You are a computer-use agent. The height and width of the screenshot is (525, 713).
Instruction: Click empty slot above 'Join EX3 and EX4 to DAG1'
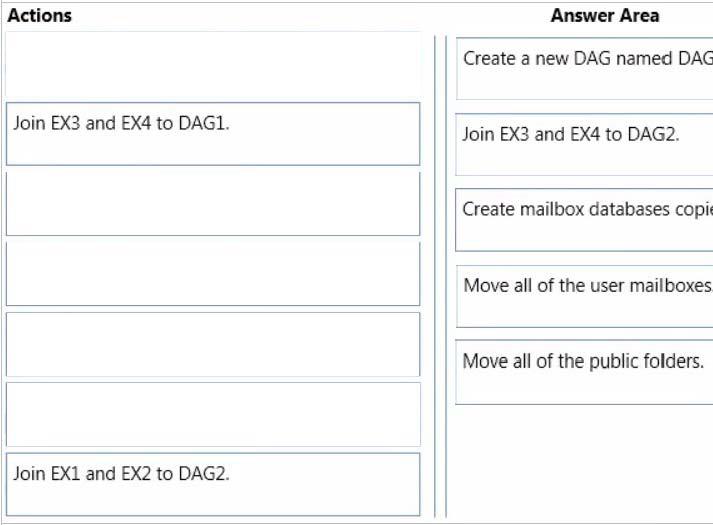point(213,64)
